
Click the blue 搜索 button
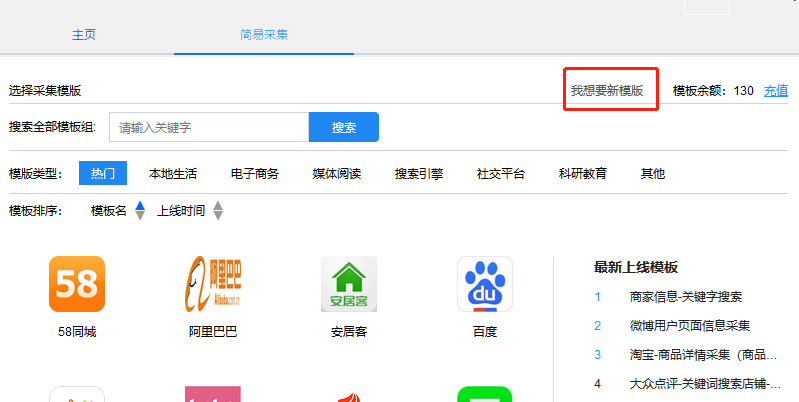click(x=344, y=127)
